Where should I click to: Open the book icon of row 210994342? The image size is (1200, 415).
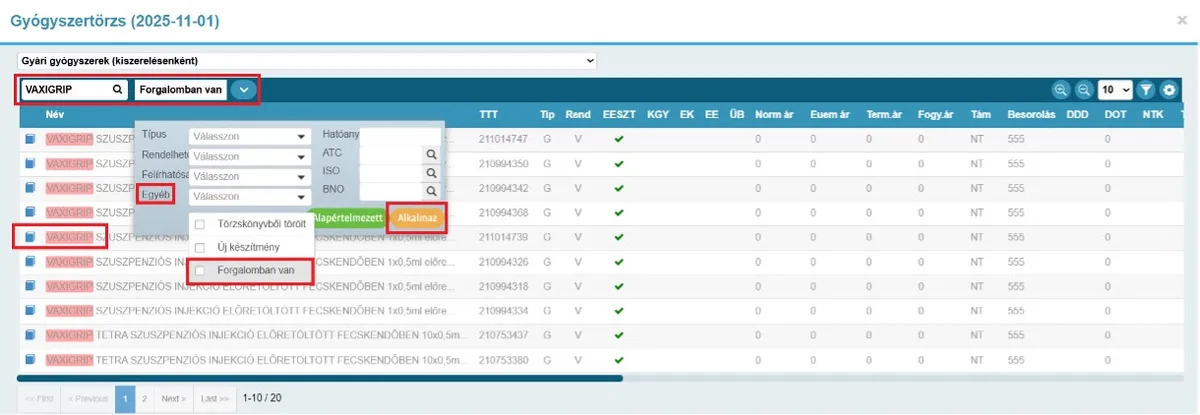point(30,188)
